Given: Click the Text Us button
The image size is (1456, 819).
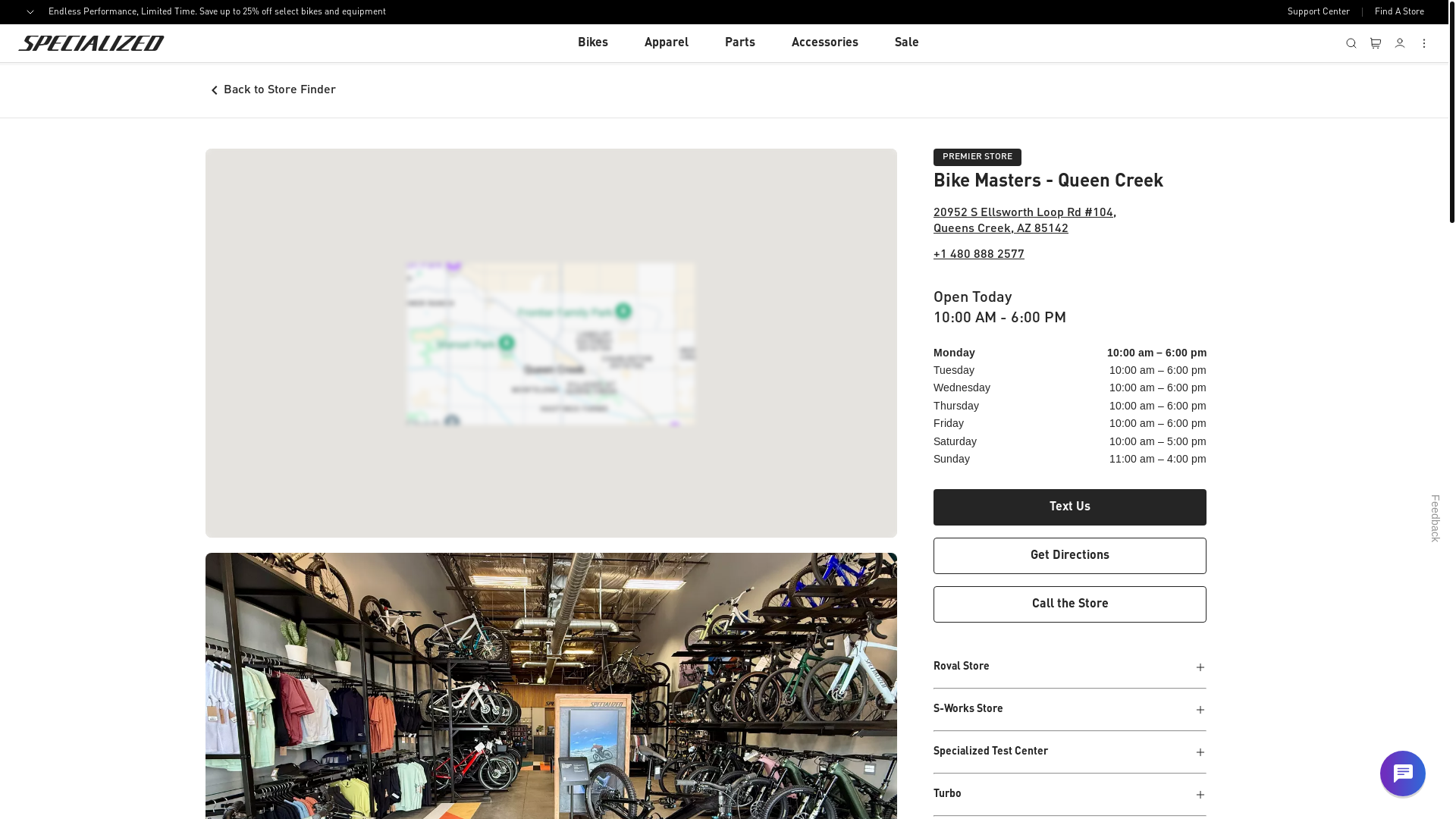Looking at the screenshot, I should [1069, 507].
